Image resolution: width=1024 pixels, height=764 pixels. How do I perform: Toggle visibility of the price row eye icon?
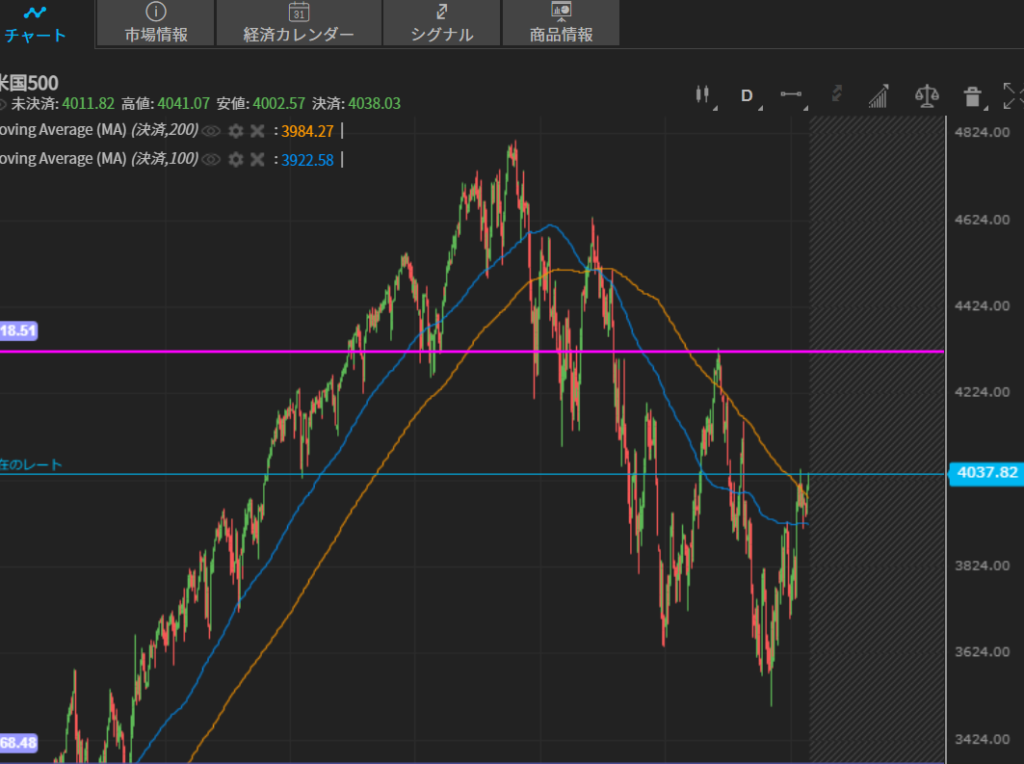pos(3,103)
